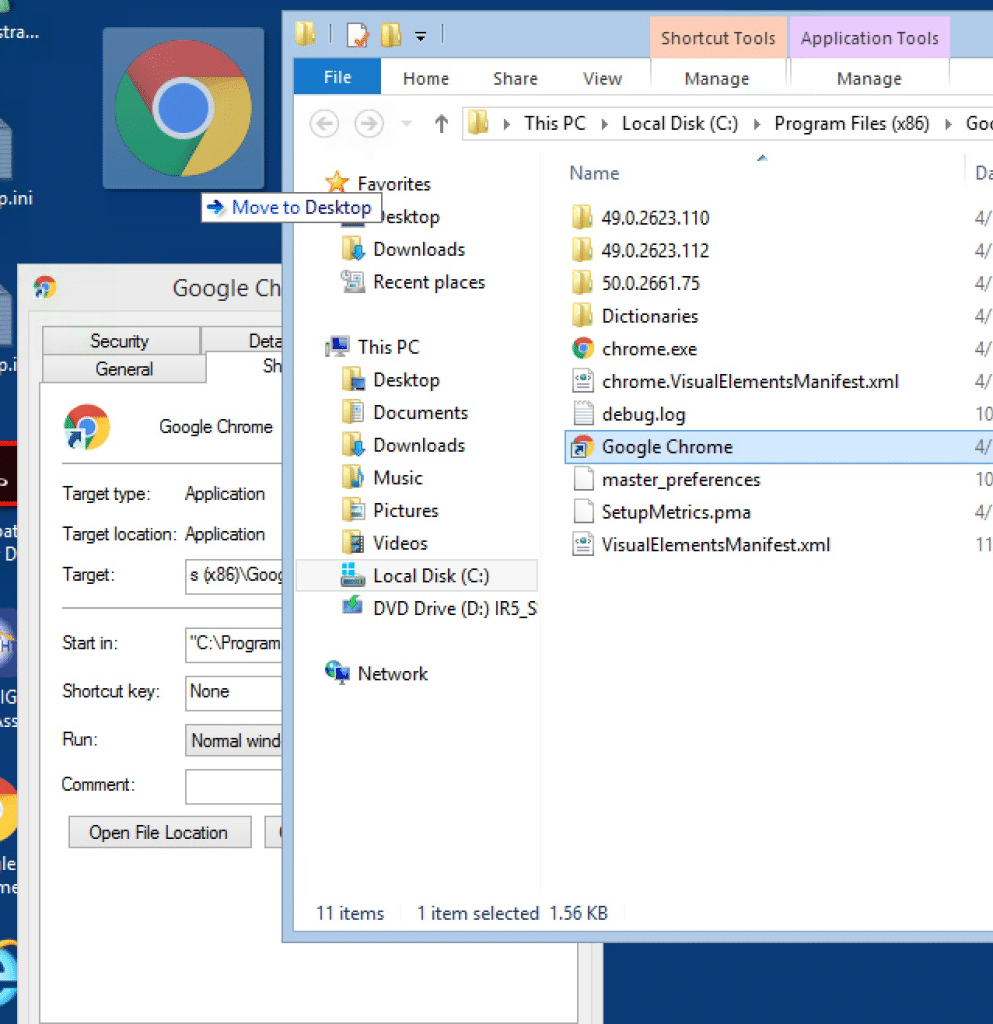Image resolution: width=993 pixels, height=1024 pixels.
Task: Click the Target field in Properties
Action: 234,575
